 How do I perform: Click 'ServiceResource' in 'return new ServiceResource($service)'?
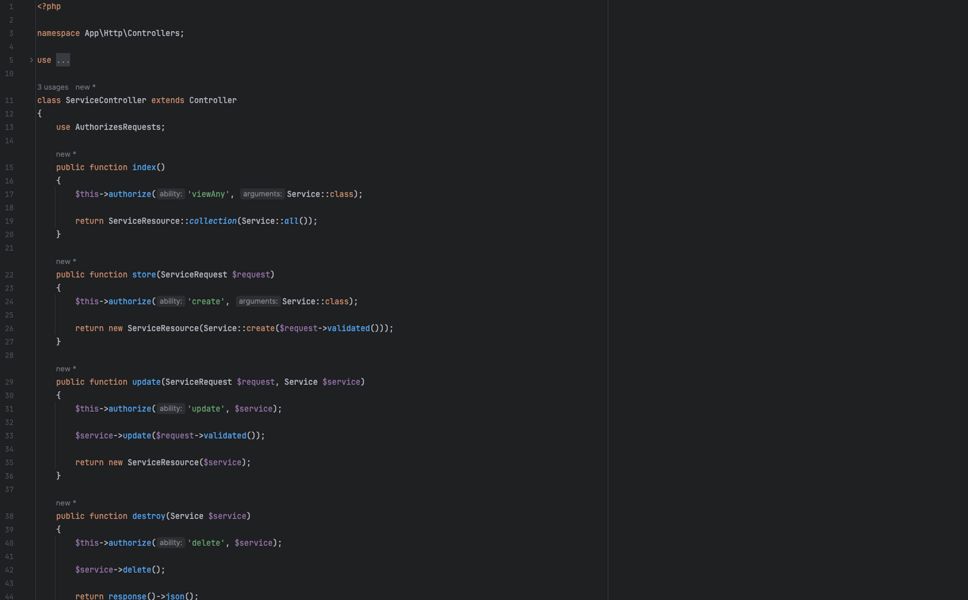tap(163, 462)
